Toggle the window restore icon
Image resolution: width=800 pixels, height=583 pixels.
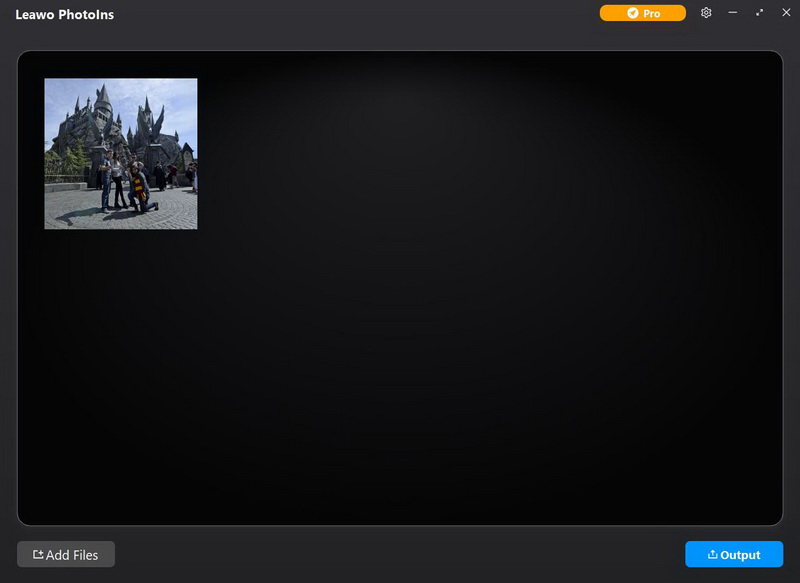[760, 13]
